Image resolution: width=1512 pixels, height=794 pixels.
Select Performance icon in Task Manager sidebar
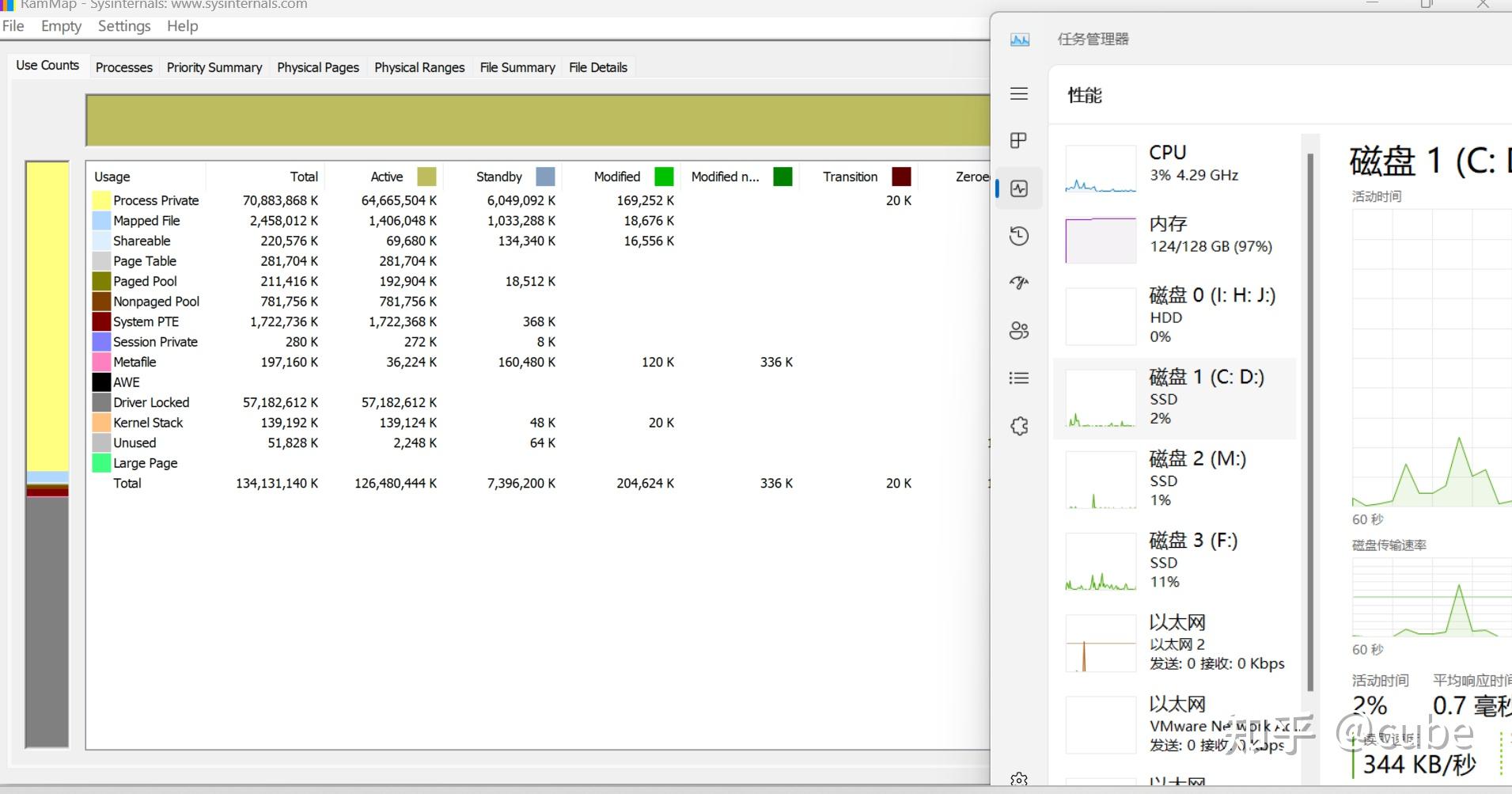pyautogui.click(x=1019, y=188)
